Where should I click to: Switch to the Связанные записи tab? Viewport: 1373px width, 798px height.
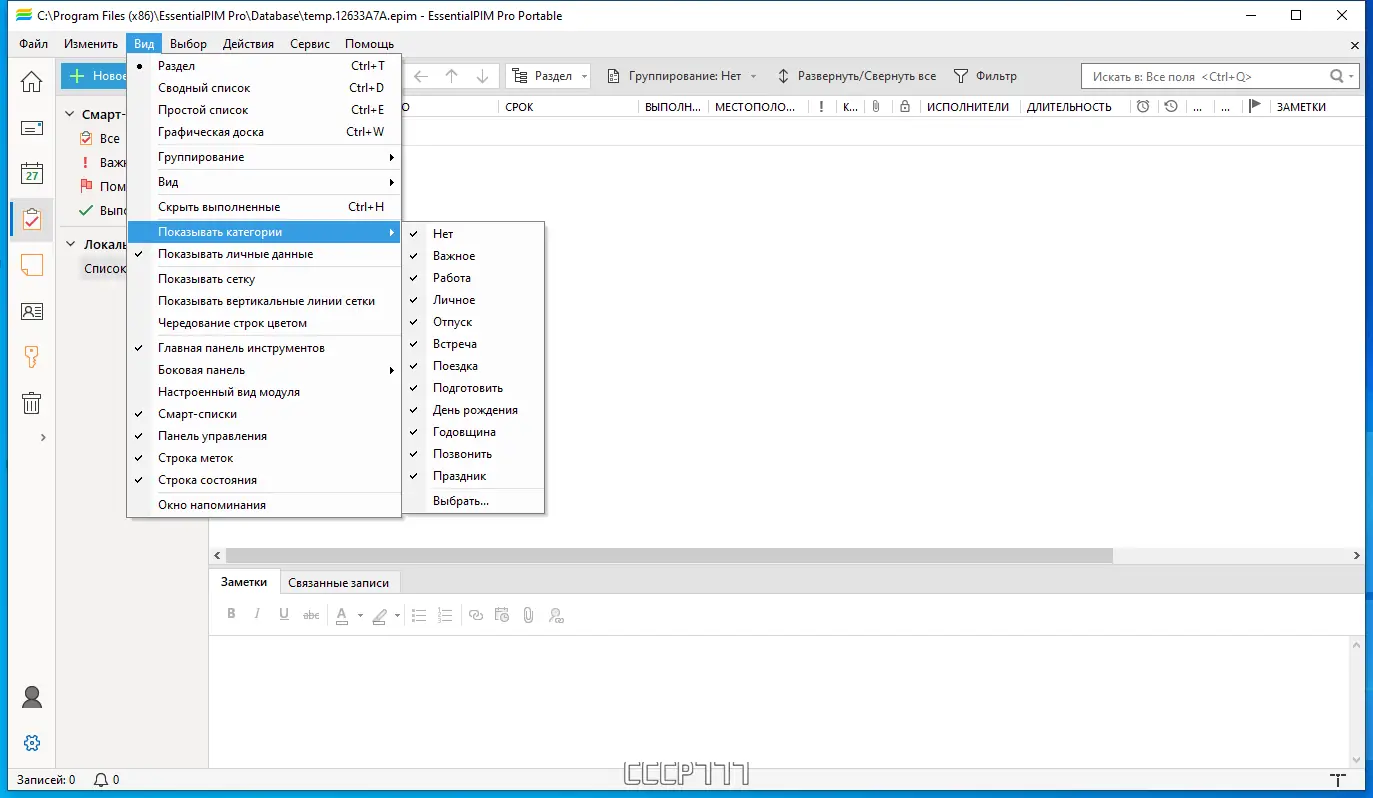(339, 582)
